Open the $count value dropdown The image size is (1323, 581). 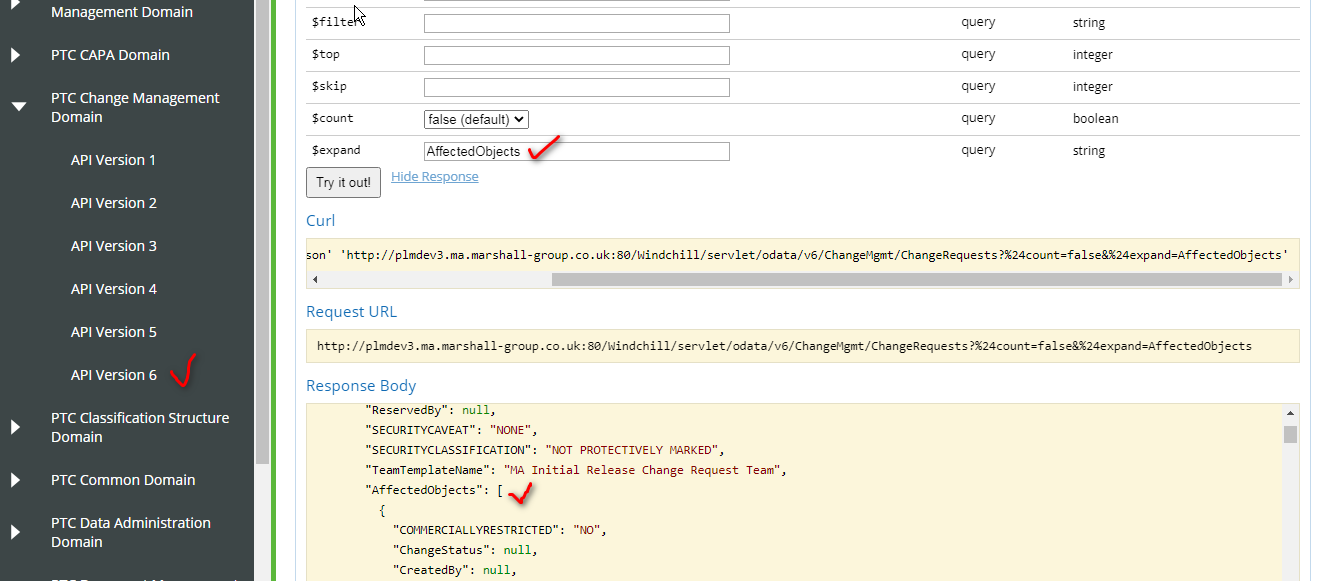(475, 119)
